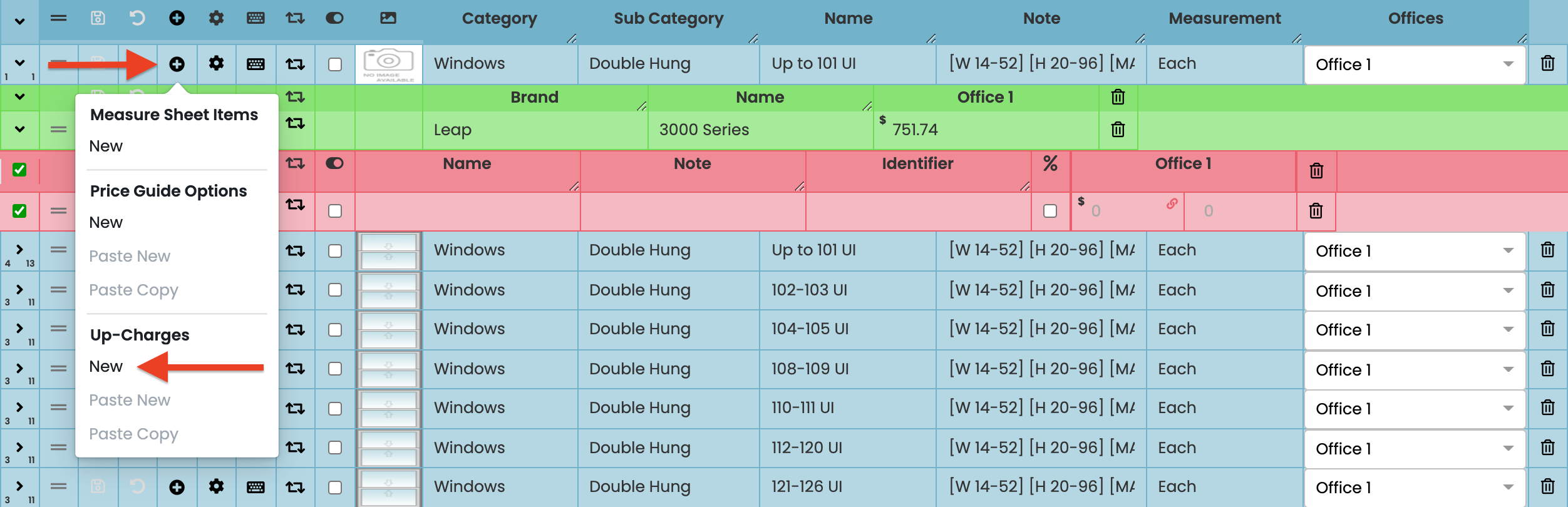The width and height of the screenshot is (1568, 507).
Task: Click the image icon in the header bar
Action: coord(388,18)
